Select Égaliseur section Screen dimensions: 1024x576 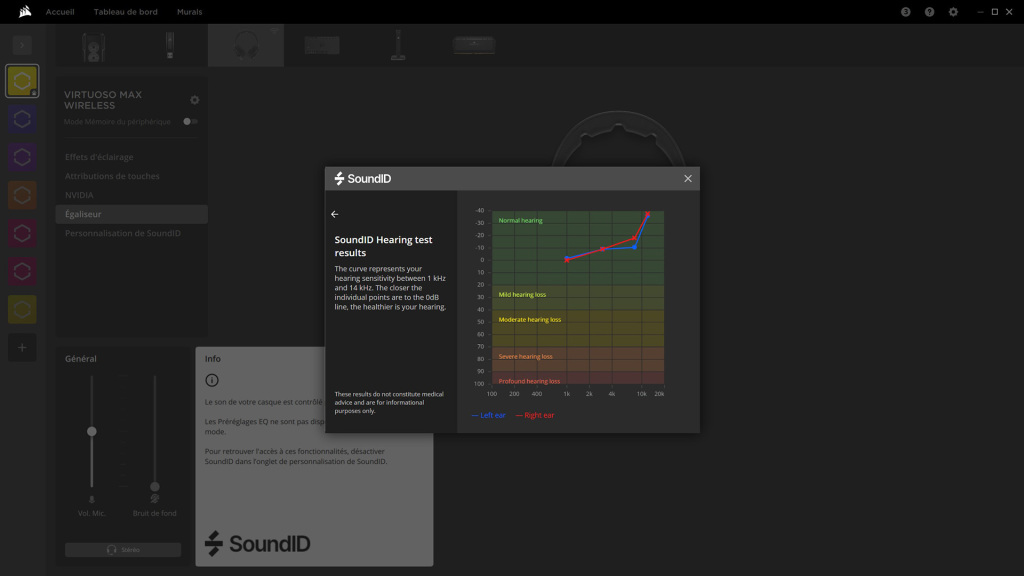pyautogui.click(x=131, y=214)
